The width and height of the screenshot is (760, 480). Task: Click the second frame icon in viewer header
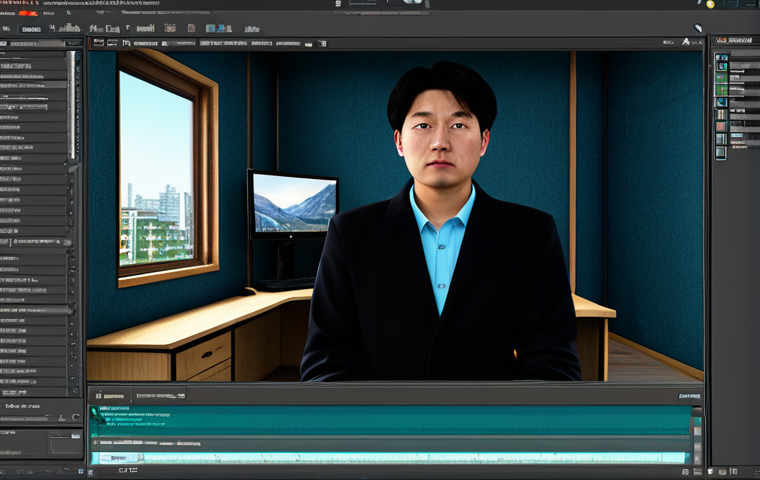point(112,43)
